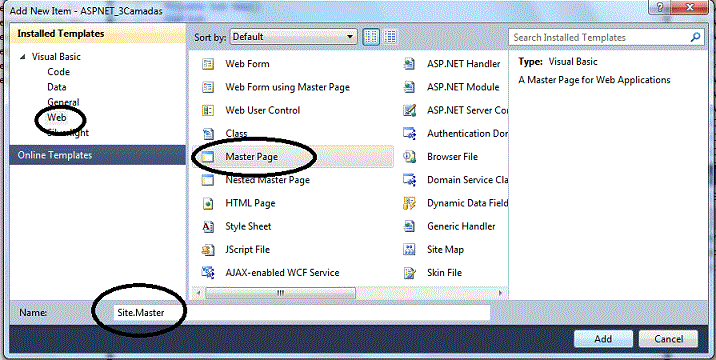This screenshot has height=360, width=716.
Task: Select the ASP.NET Server Control icon
Action: coord(410,111)
